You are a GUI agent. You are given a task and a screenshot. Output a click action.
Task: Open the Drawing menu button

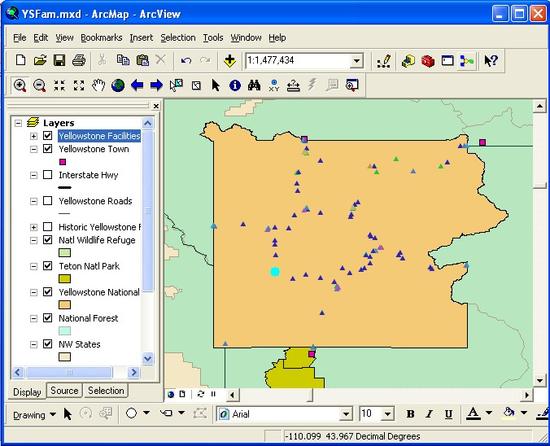(34, 415)
